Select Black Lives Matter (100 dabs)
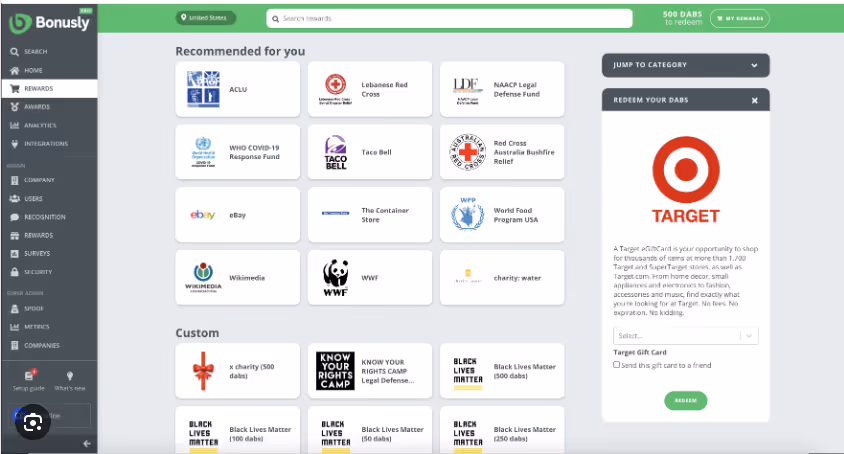 click(x=237, y=430)
